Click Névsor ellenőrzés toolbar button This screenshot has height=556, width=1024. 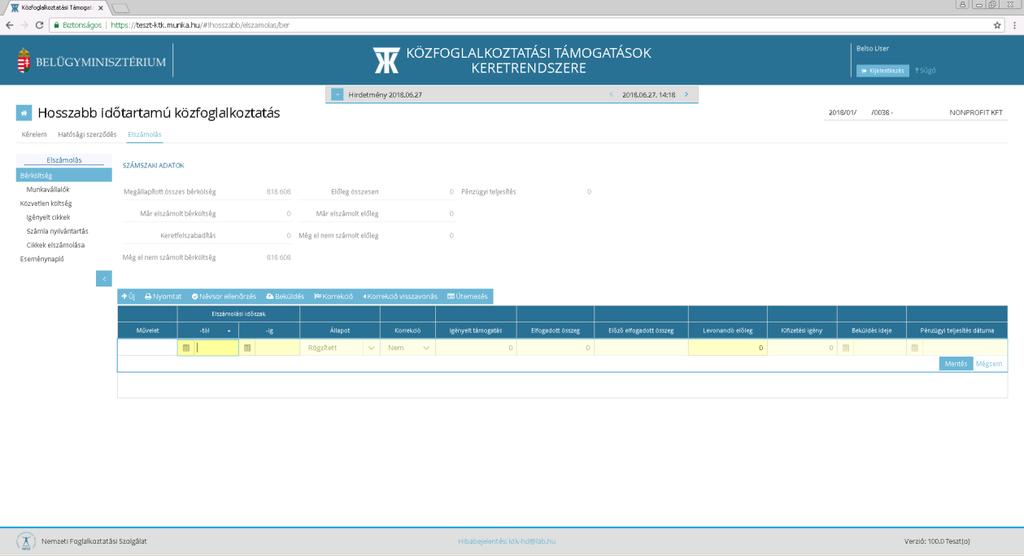click(224, 297)
